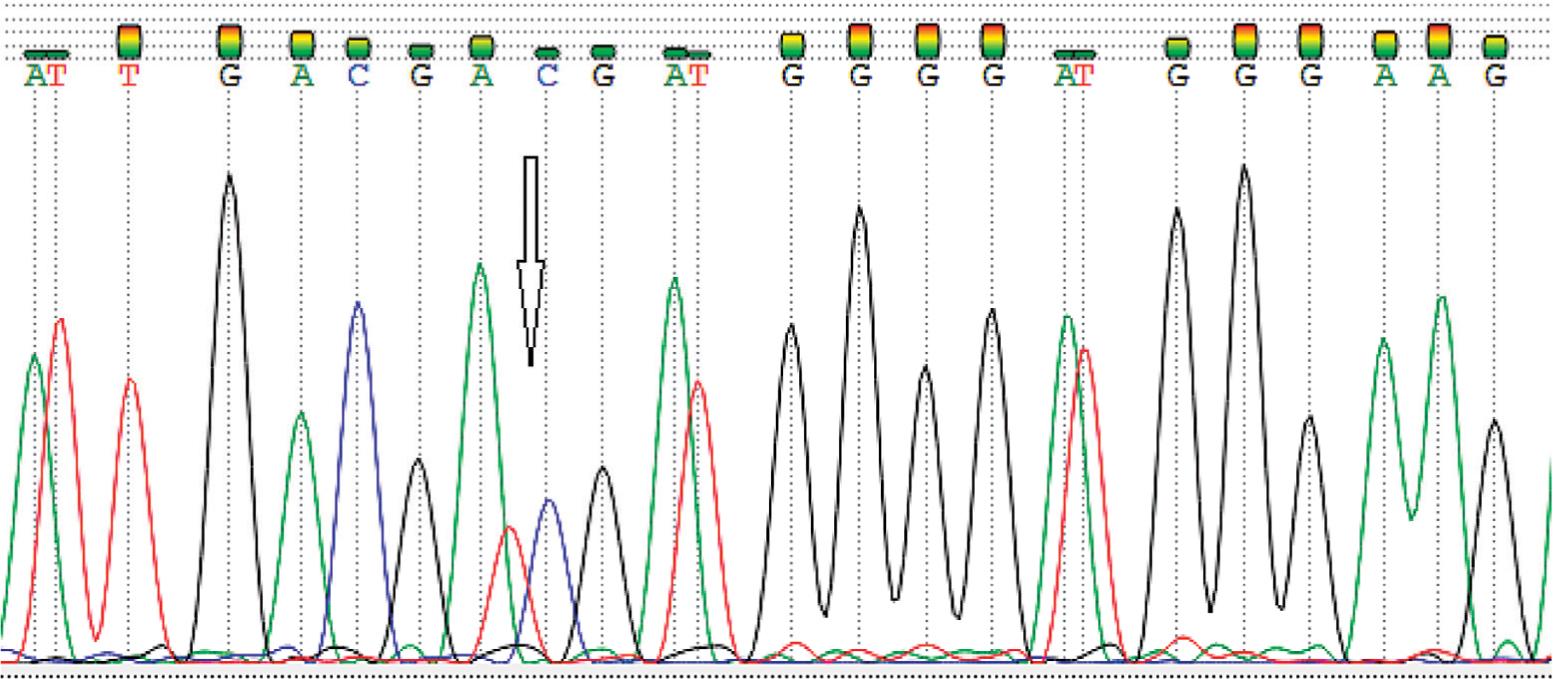Click the green A letter left of arrow
The image size is (1553, 679).
pos(482,76)
